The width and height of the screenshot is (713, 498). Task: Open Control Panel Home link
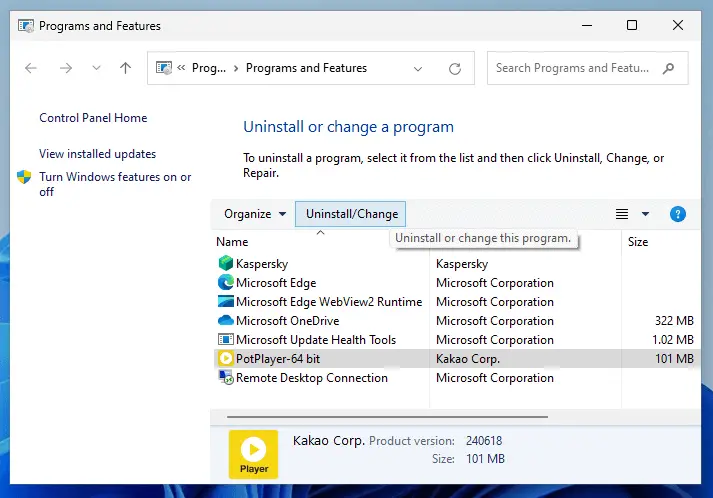93,118
